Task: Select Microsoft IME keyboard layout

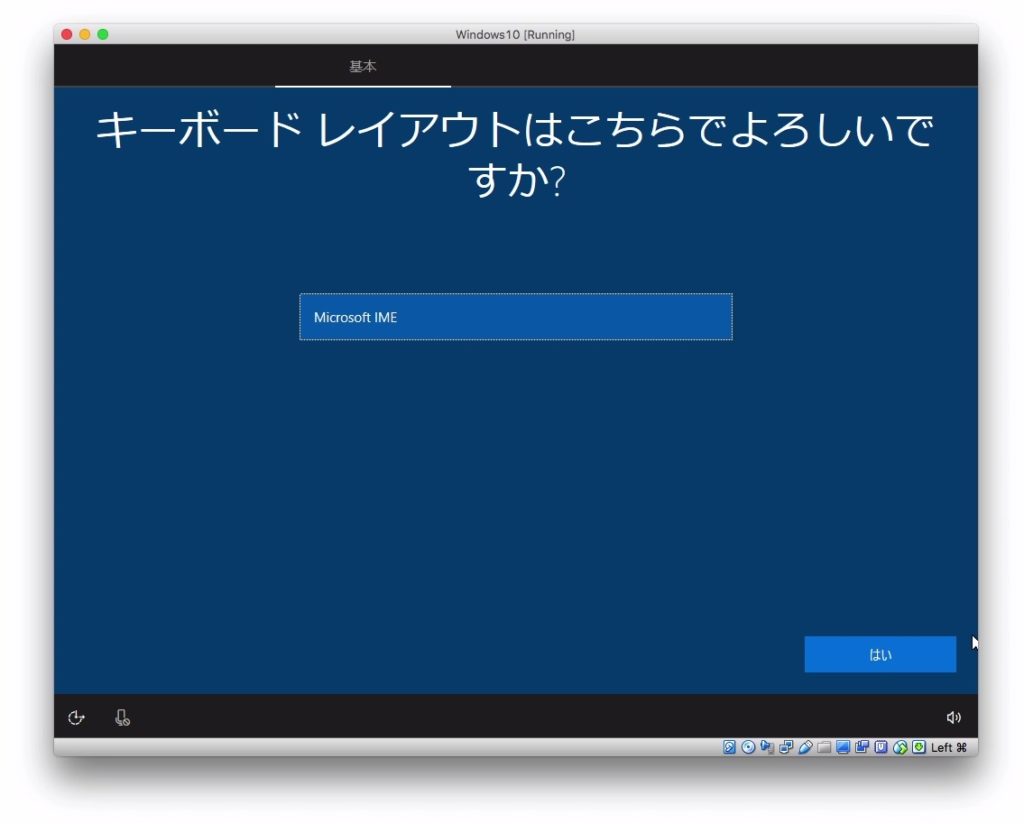Action: (515, 317)
